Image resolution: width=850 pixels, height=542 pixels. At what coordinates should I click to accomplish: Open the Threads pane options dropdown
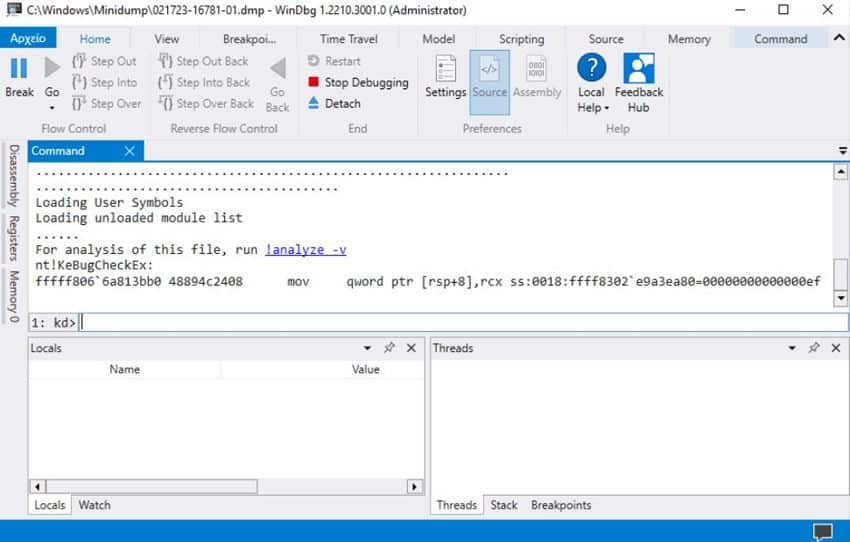coord(792,348)
